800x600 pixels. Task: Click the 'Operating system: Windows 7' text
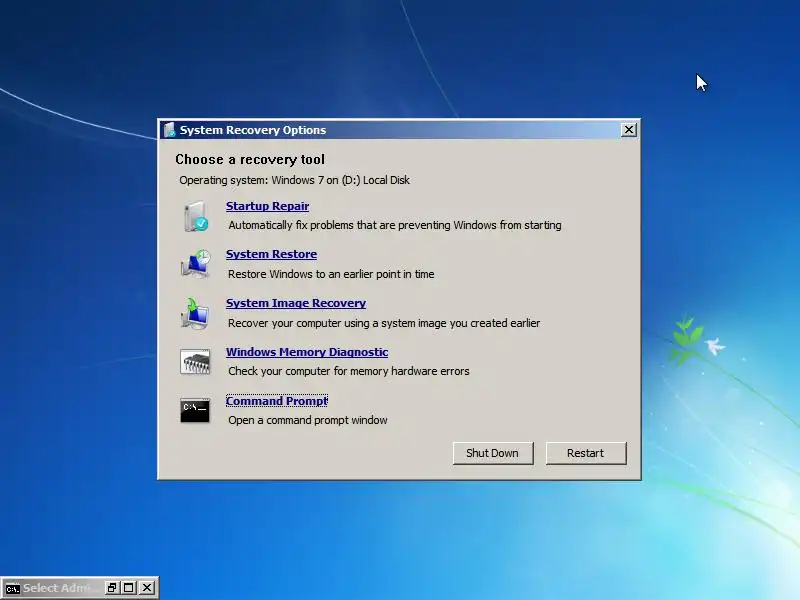click(x=294, y=180)
